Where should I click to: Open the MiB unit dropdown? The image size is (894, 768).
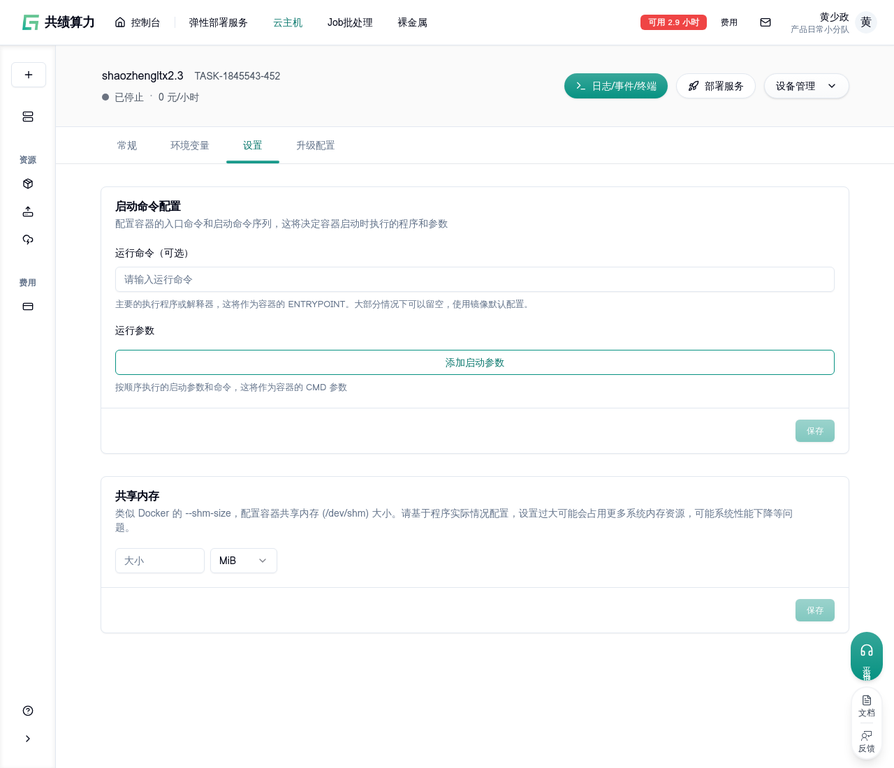pyautogui.click(x=243, y=561)
